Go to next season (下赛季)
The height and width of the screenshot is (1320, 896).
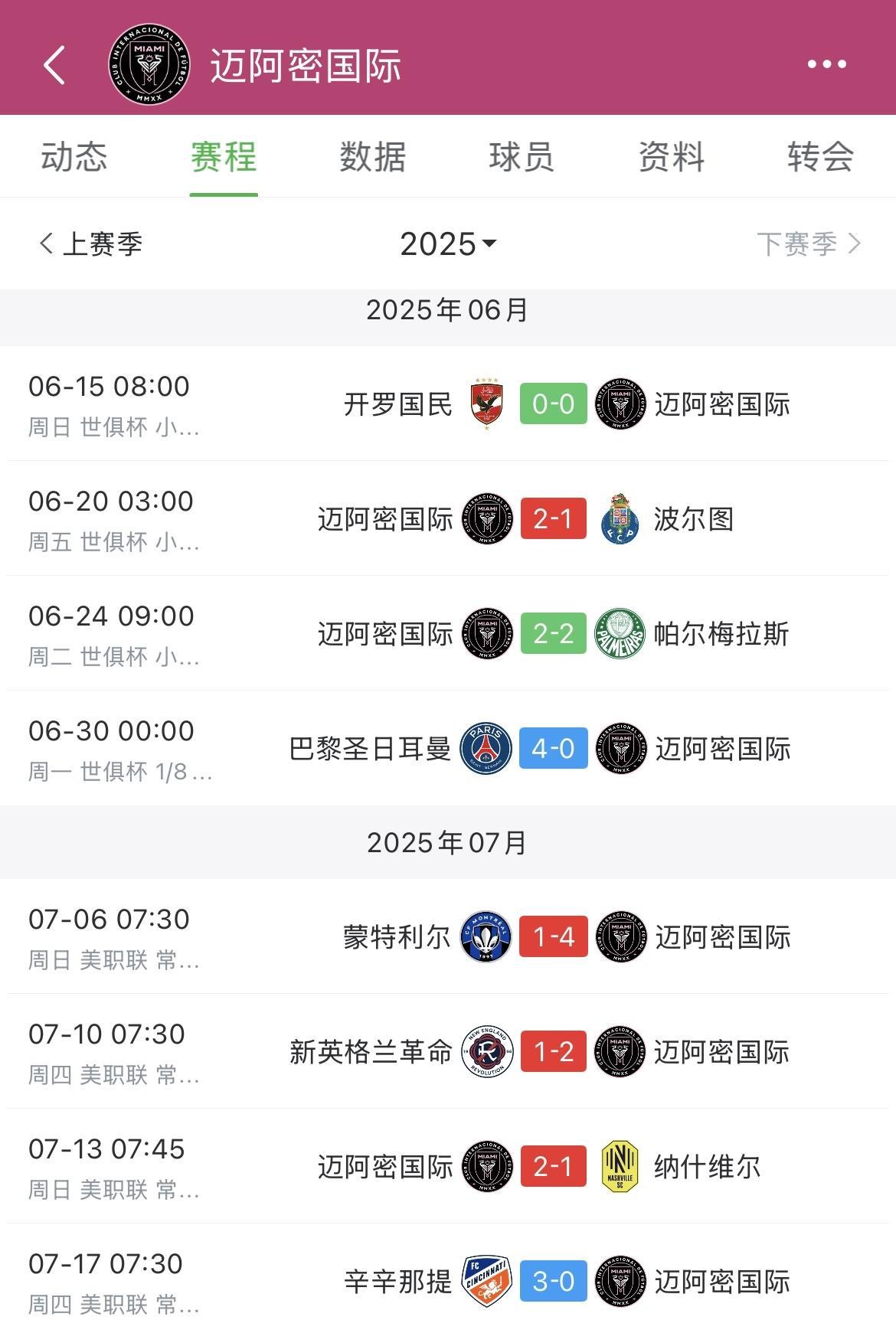808,244
